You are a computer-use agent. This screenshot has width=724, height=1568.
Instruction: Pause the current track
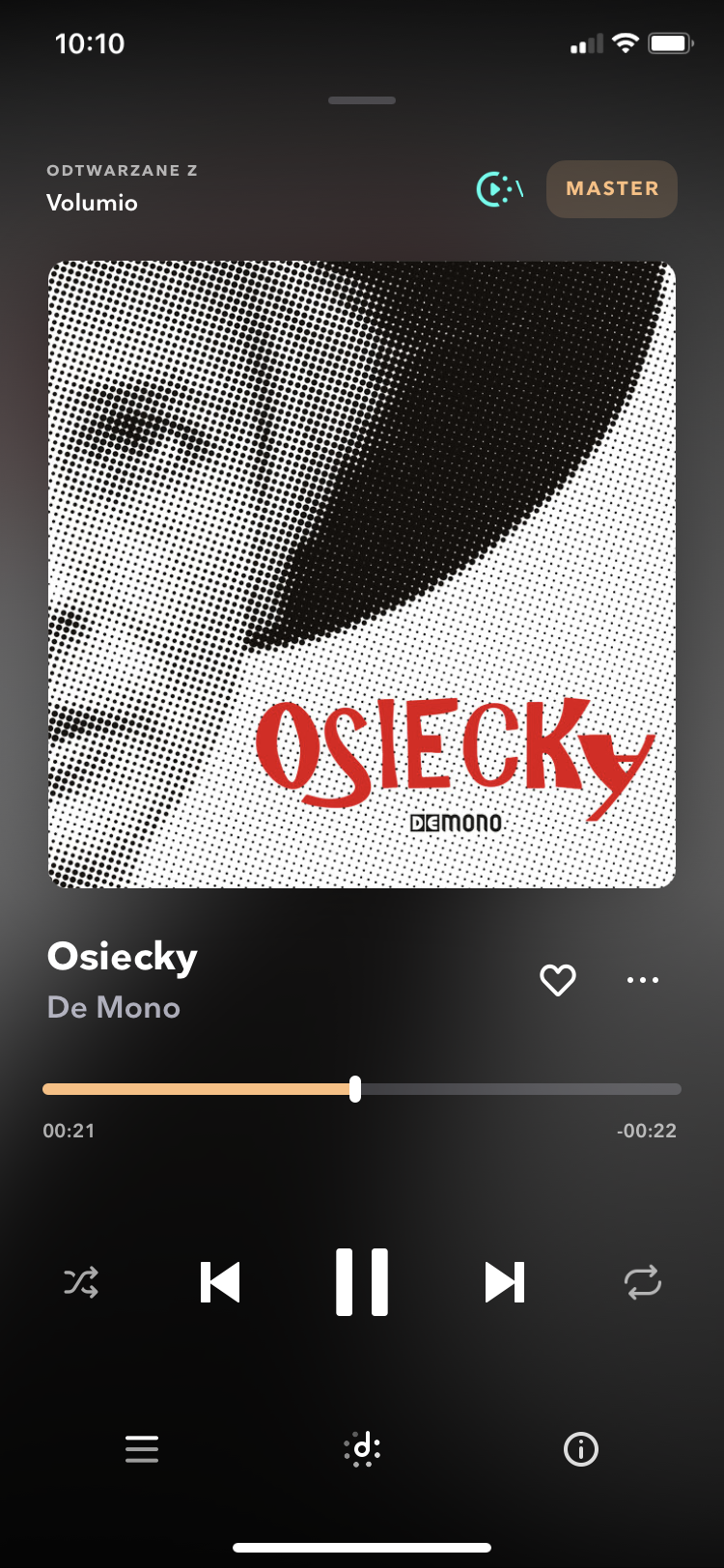tap(362, 1282)
